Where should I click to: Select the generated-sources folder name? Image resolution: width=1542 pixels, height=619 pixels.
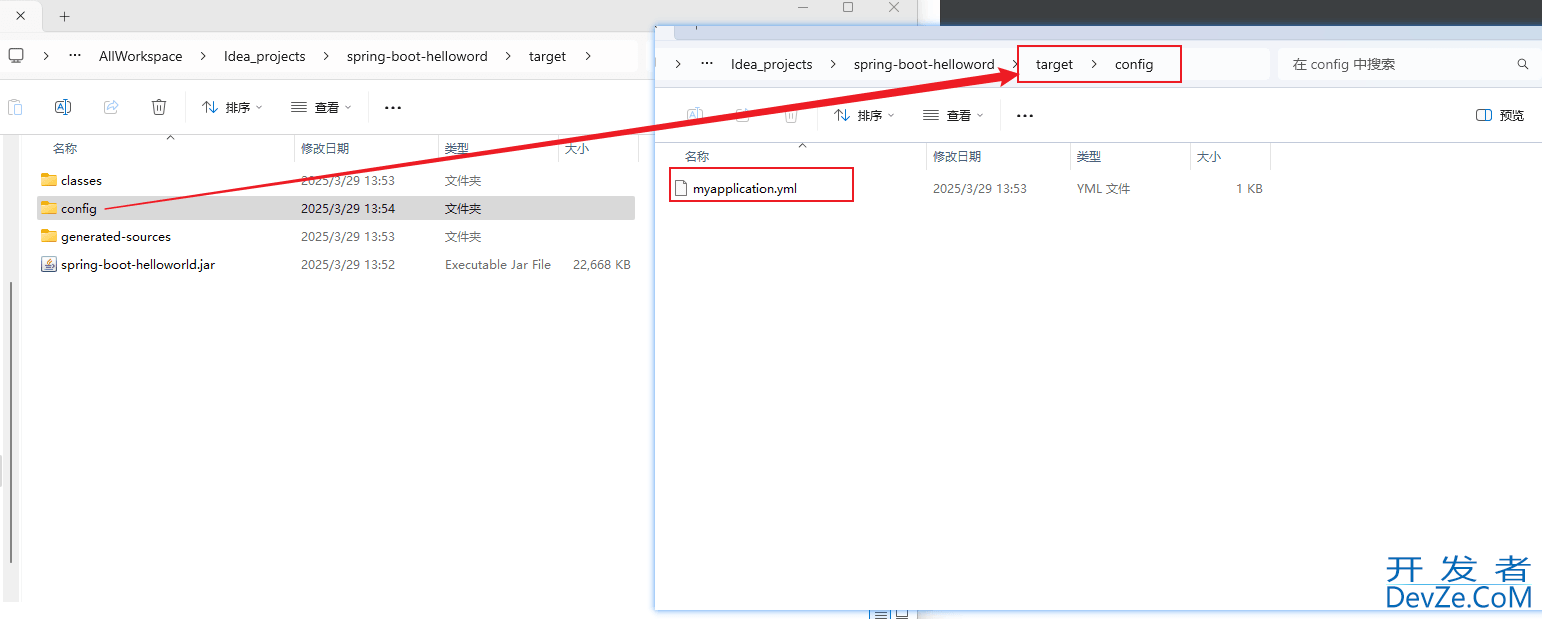click(x=116, y=236)
